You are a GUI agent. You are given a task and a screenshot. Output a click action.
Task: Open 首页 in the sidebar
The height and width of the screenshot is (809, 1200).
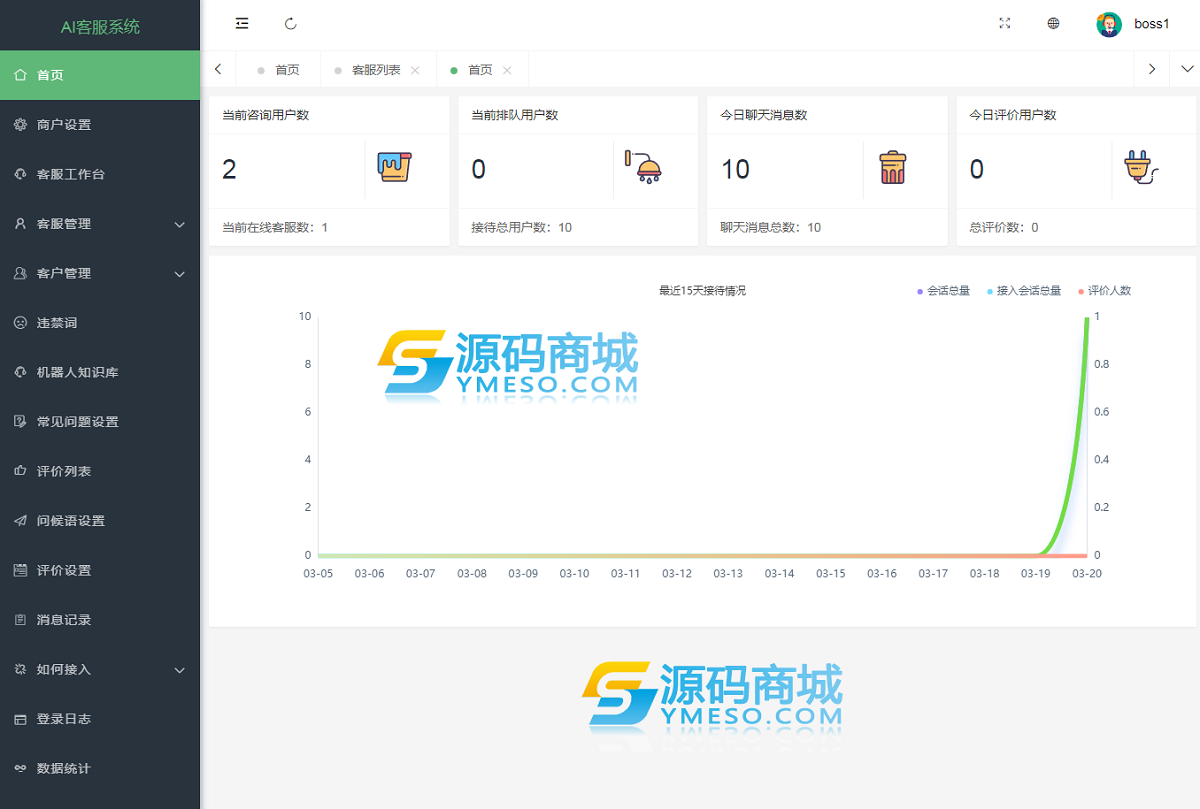[100, 75]
